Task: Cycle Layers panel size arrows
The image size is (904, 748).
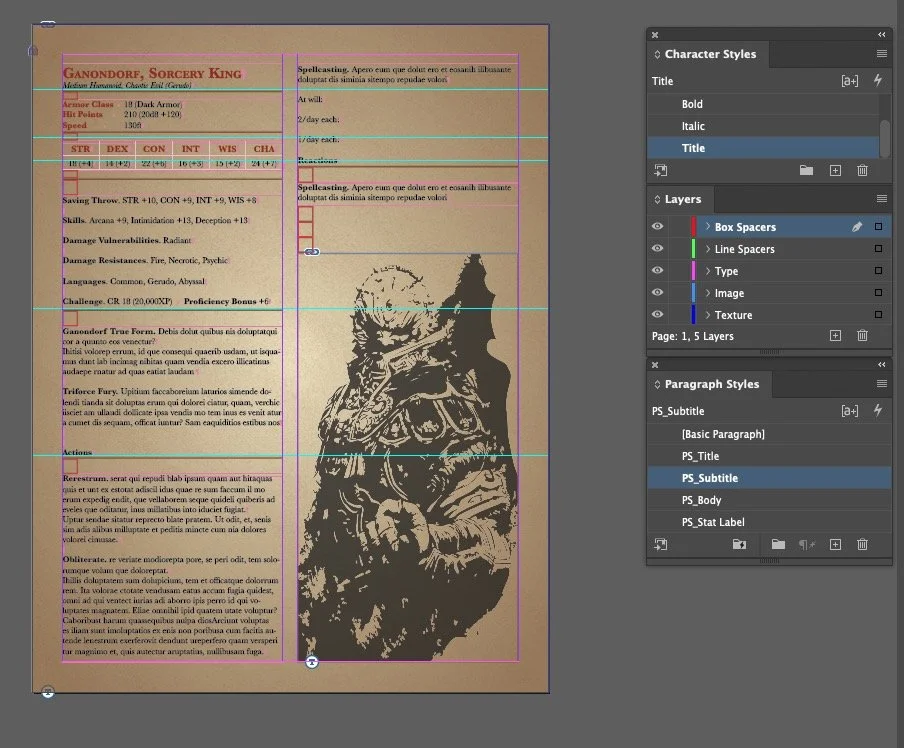Action: pos(657,200)
